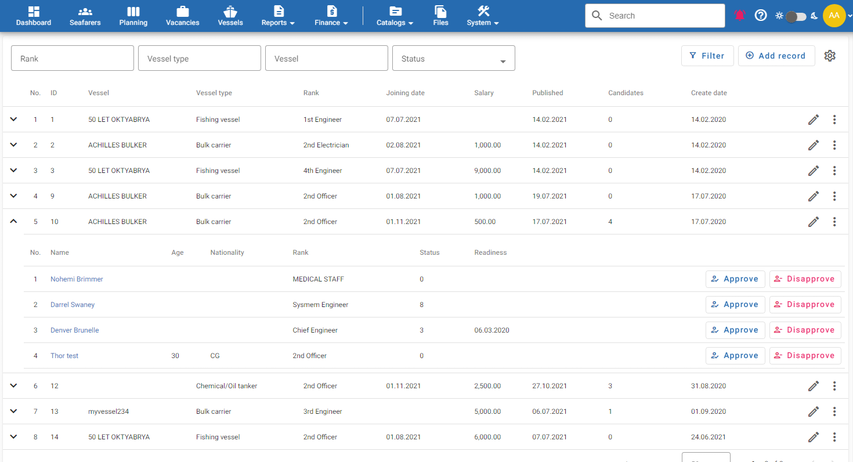Click the Files icon in navbar
853x462 pixels.
tap(440, 16)
